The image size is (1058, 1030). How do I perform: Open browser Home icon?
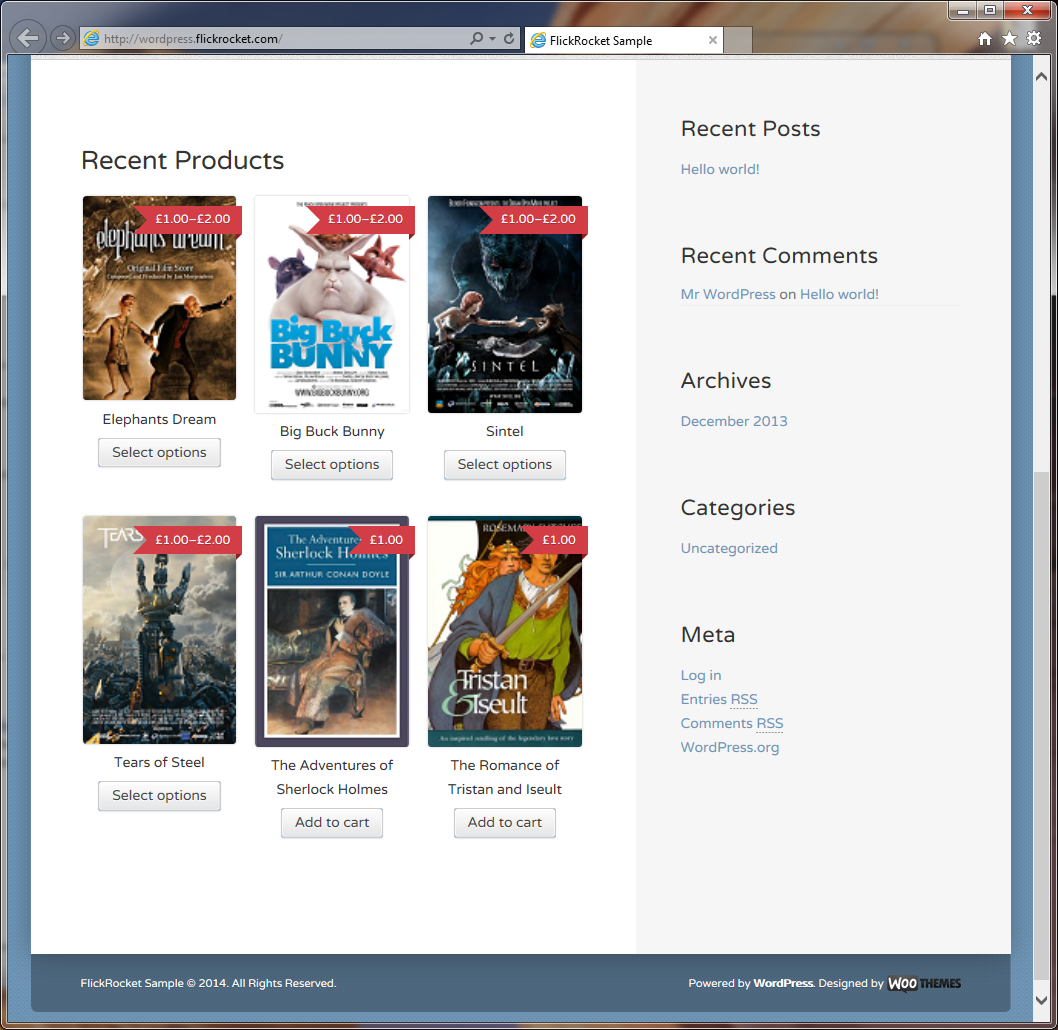point(985,38)
